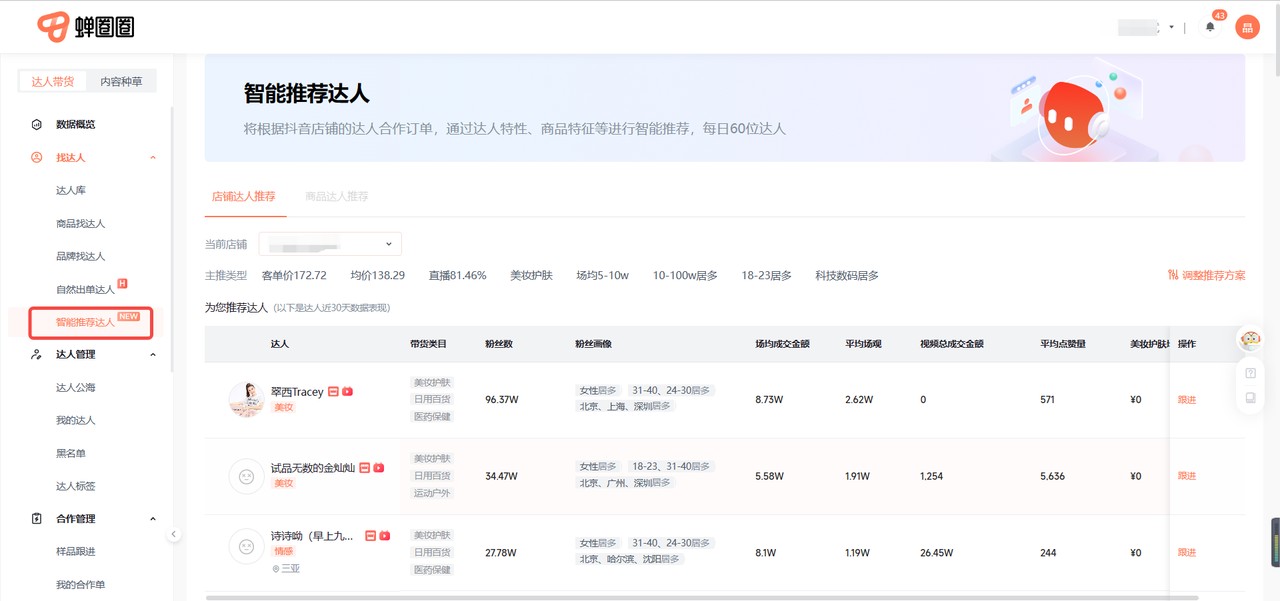The image size is (1280, 601).
Task: Click the name 试品无数的金灿灿
Action: [x=313, y=468]
